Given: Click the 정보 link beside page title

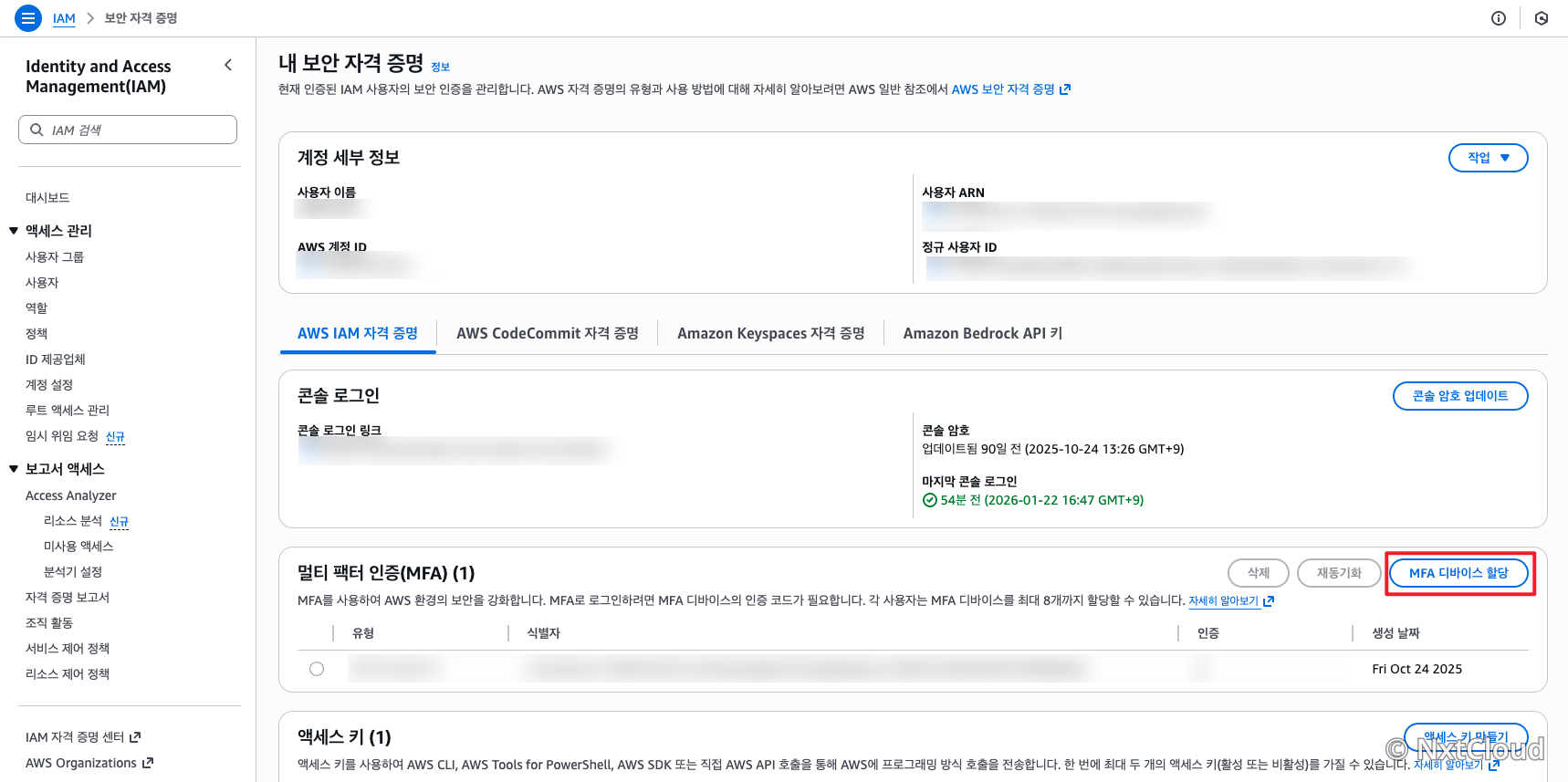Looking at the screenshot, I should pos(441,67).
